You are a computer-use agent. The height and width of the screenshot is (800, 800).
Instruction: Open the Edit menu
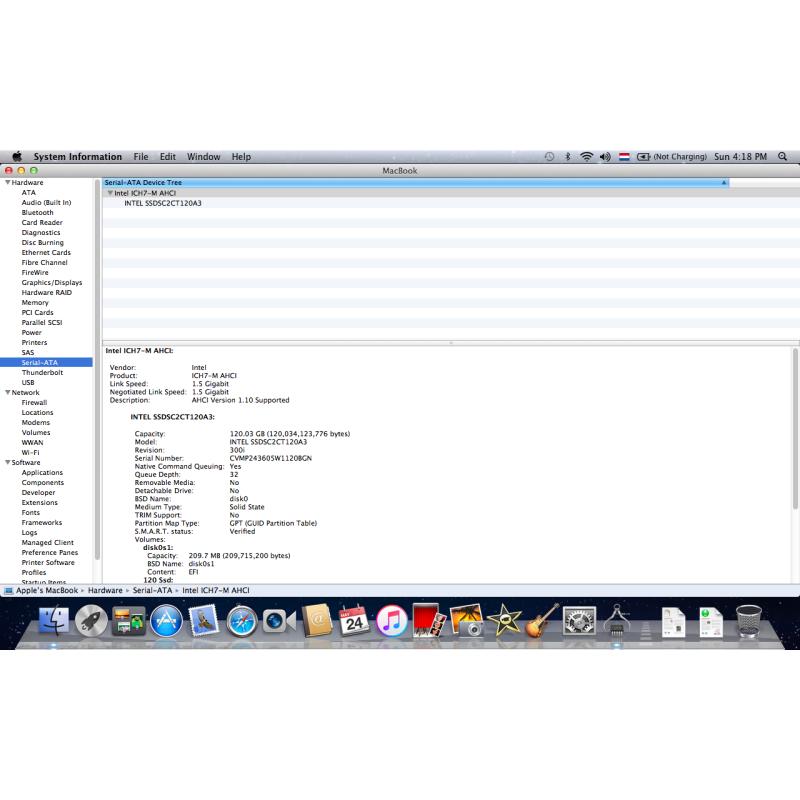(x=167, y=156)
